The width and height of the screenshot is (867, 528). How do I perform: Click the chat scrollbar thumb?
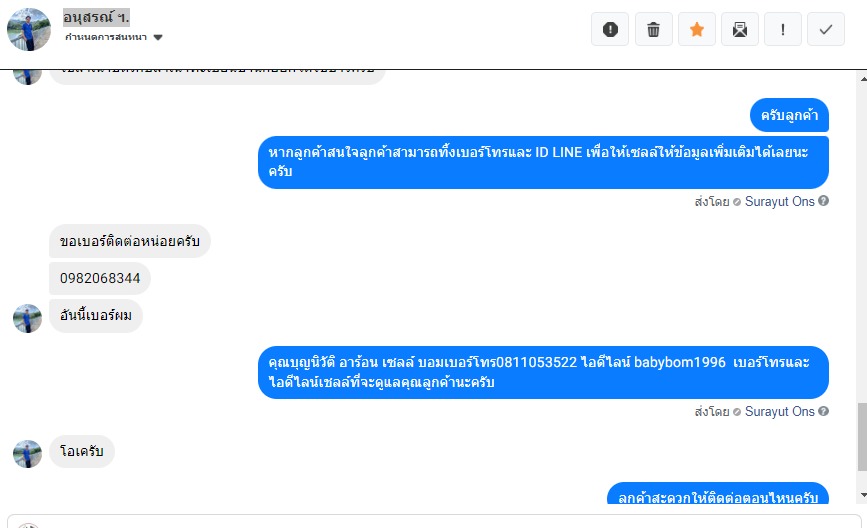pos(863,437)
